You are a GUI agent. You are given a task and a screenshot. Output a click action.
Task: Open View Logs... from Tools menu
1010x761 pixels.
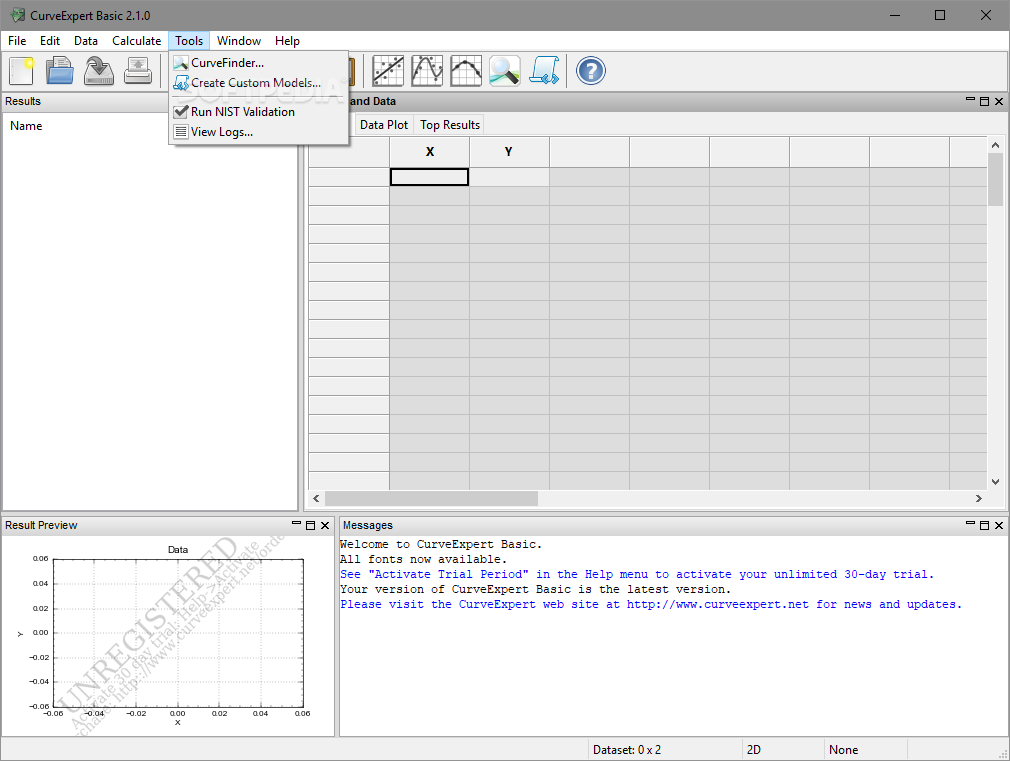(x=259, y=131)
